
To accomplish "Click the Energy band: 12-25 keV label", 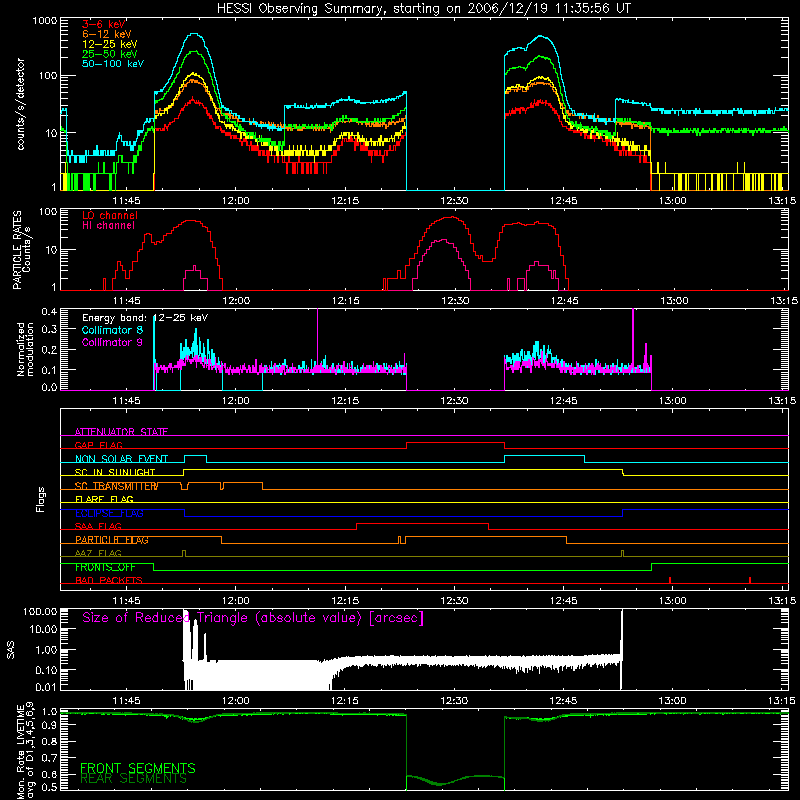I will click(x=145, y=318).
